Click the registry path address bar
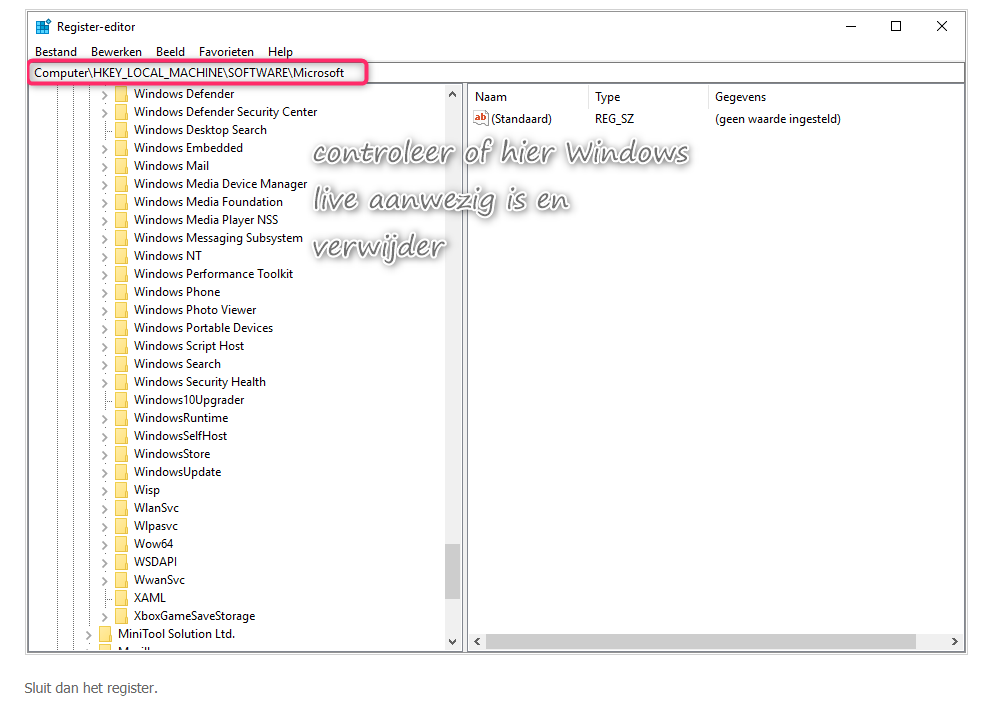 [x=496, y=73]
